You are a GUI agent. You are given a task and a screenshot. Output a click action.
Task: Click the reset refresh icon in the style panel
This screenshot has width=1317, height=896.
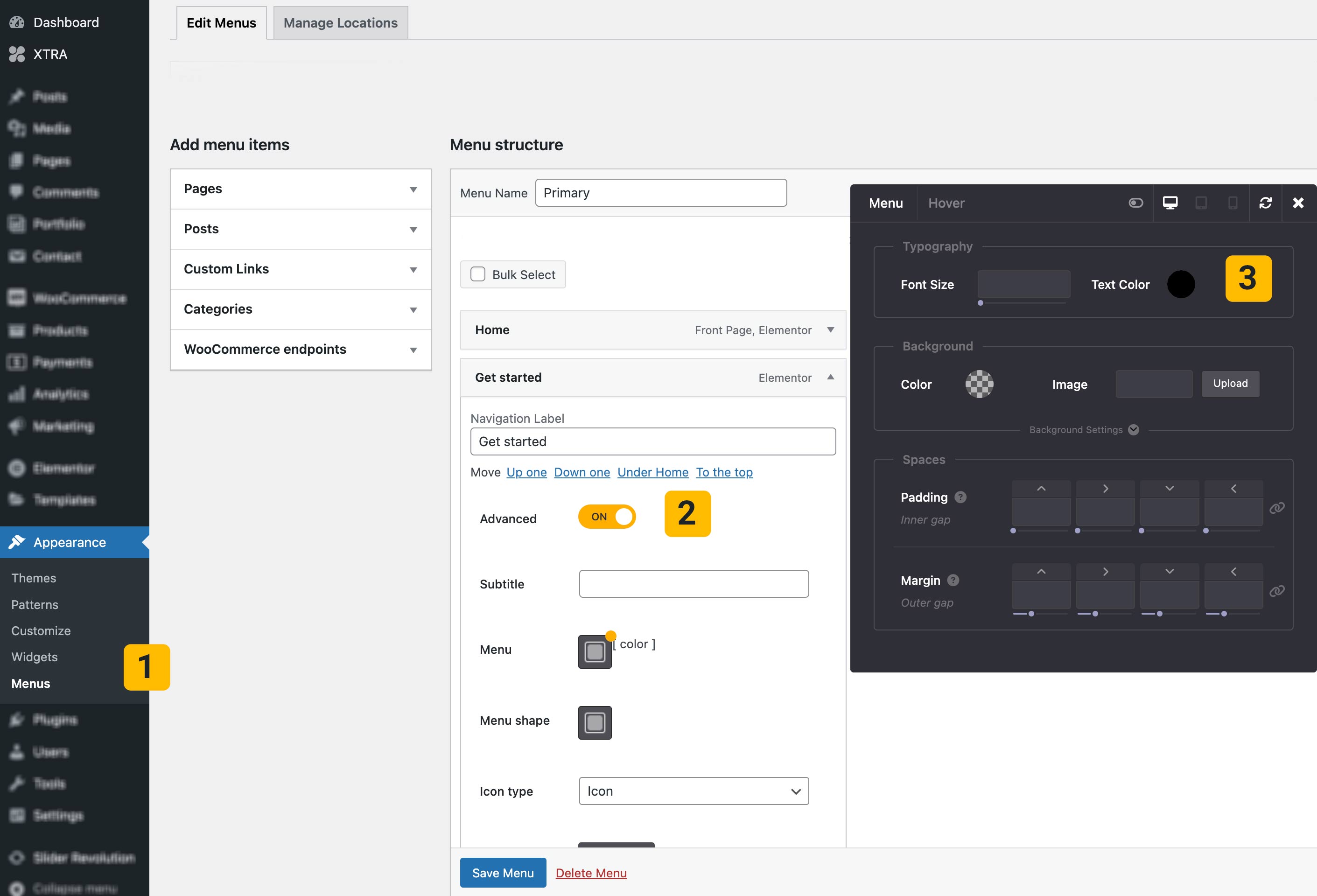pyautogui.click(x=1266, y=203)
